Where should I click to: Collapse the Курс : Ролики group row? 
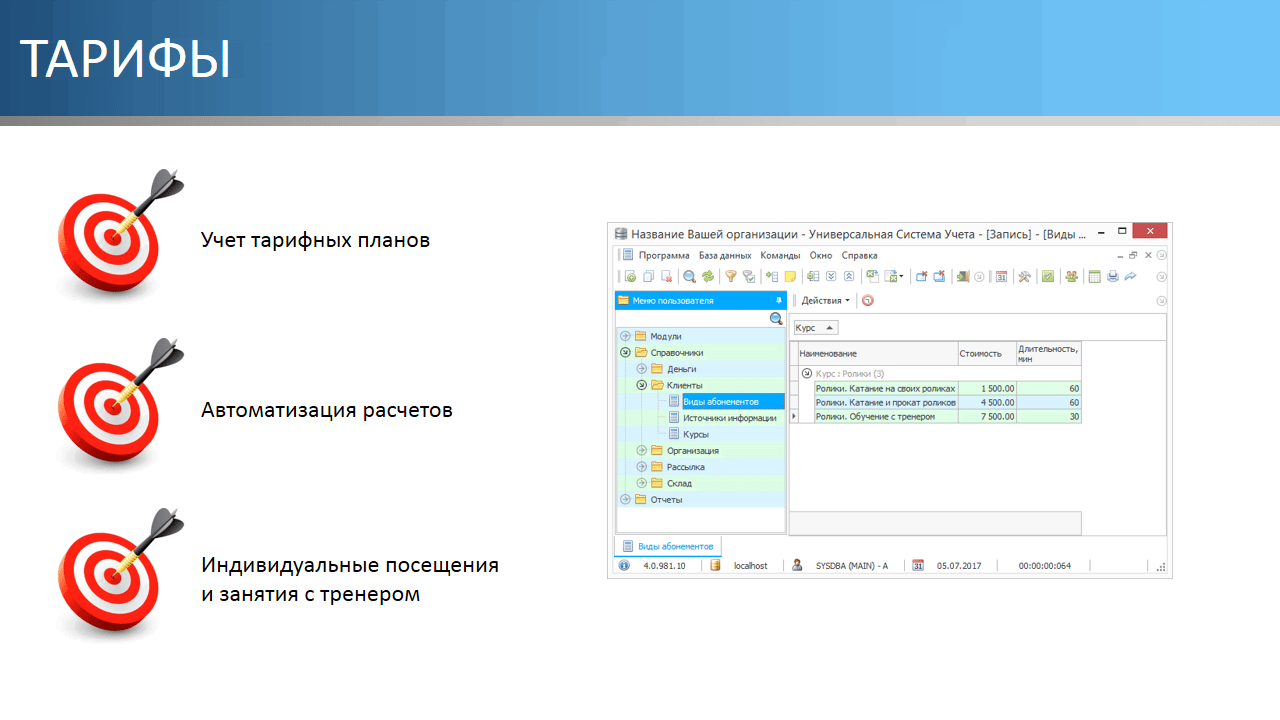point(807,372)
